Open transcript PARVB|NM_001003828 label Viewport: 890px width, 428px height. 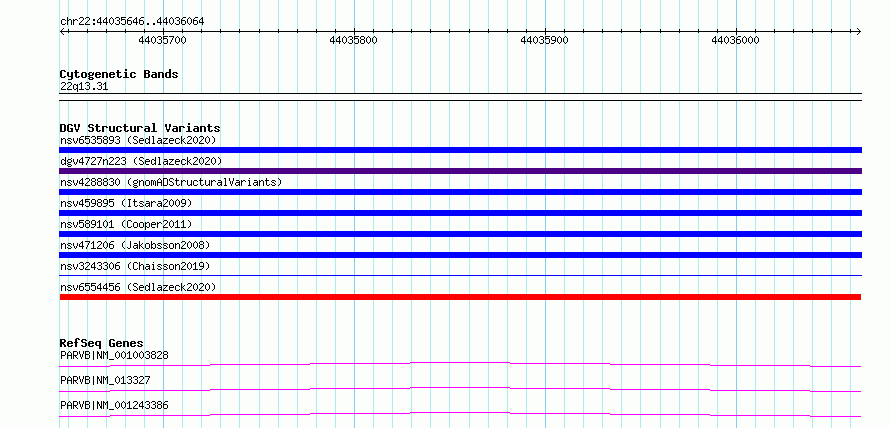point(114,355)
